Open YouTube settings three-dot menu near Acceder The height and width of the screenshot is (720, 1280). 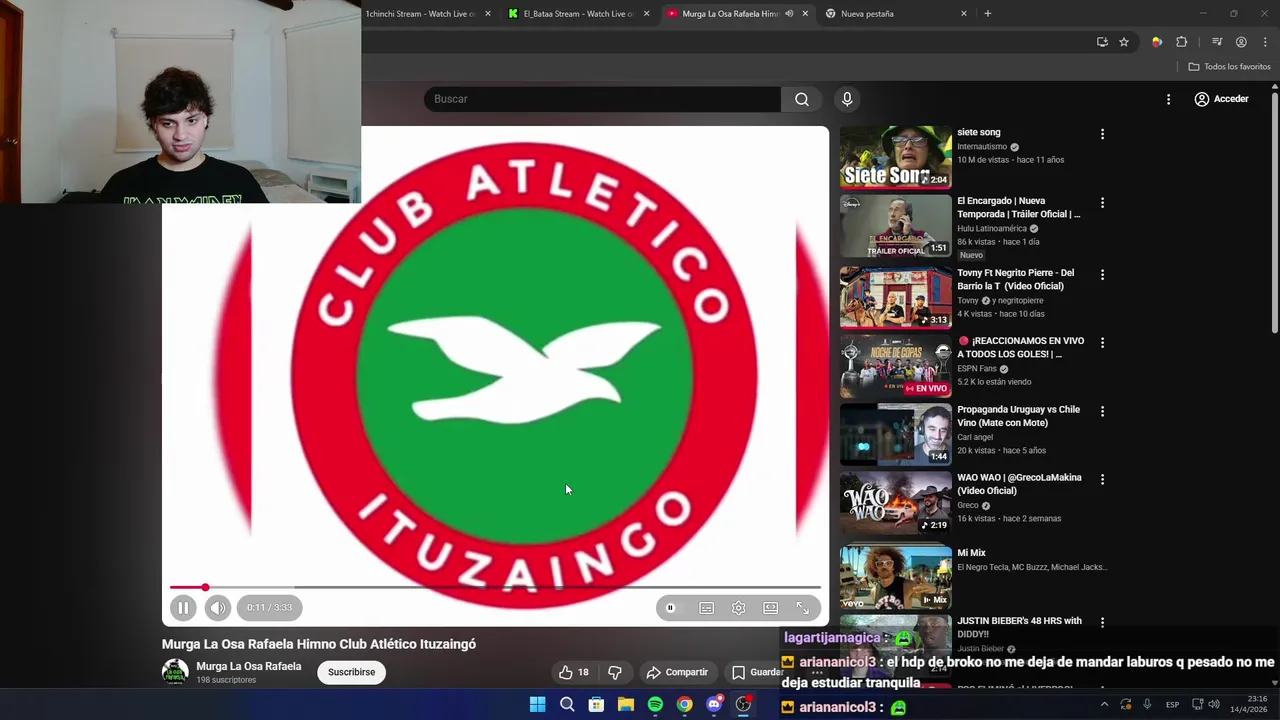point(1168,99)
